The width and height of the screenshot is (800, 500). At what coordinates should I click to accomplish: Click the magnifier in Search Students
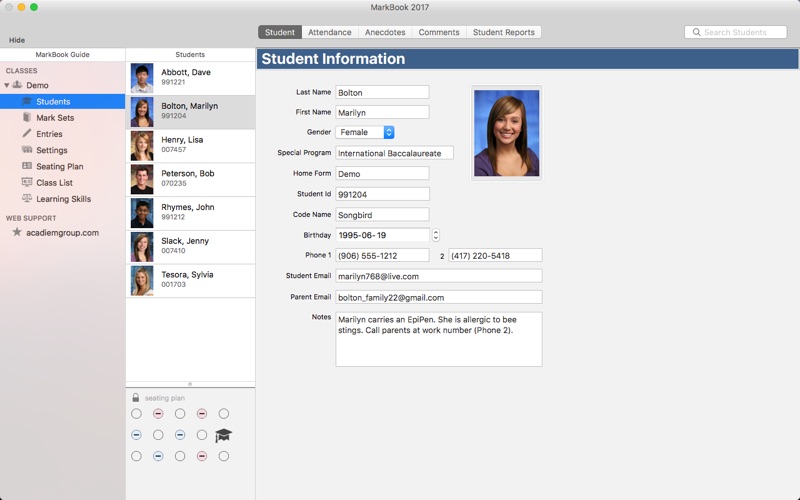(x=696, y=32)
